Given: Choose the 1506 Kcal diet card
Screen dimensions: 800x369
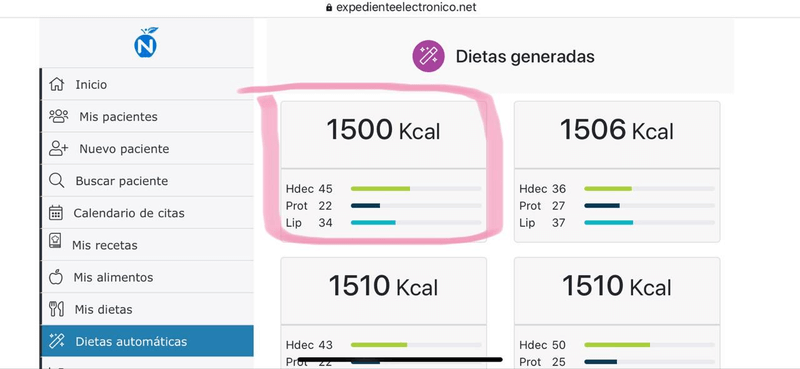Looking at the screenshot, I should [x=617, y=171].
